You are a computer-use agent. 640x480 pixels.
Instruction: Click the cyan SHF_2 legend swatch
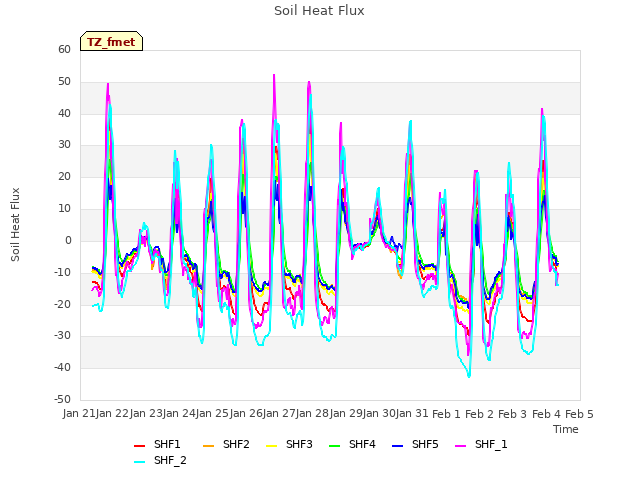point(140,462)
